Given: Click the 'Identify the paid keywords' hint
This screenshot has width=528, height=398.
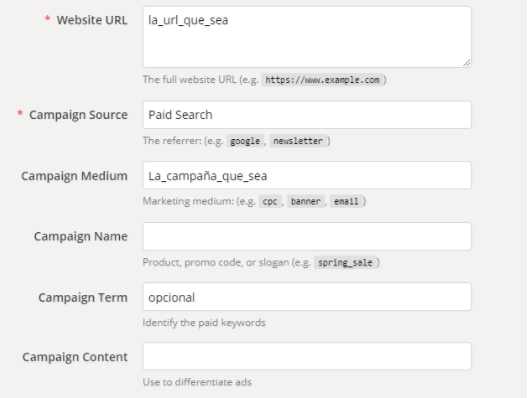Looking at the screenshot, I should [x=204, y=323].
